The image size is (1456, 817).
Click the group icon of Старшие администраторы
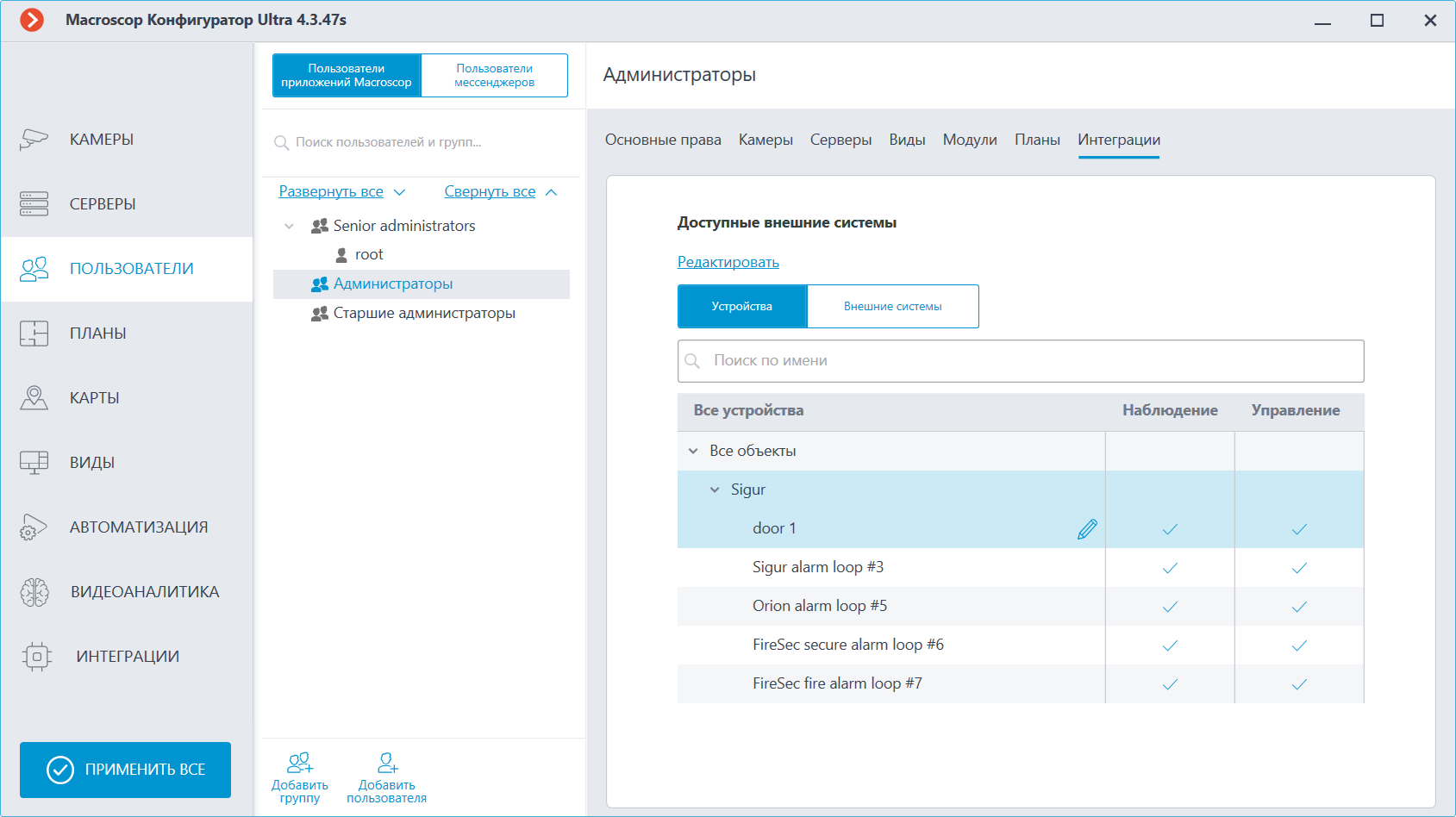320,314
